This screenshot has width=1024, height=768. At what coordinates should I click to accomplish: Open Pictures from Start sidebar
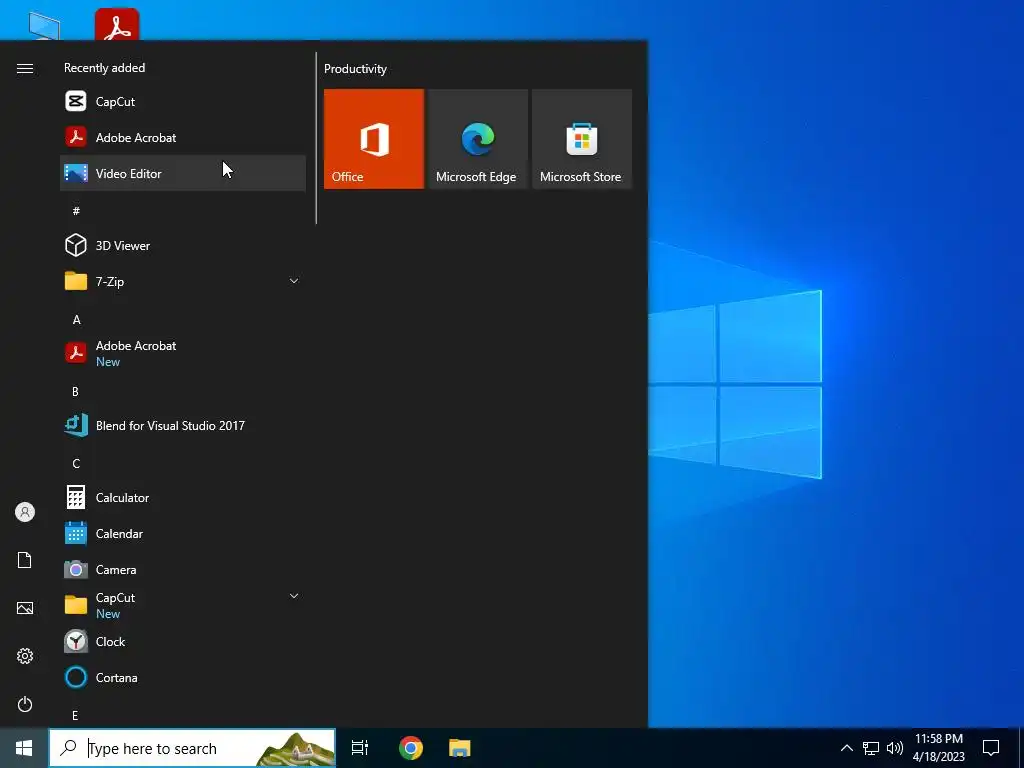pos(25,608)
